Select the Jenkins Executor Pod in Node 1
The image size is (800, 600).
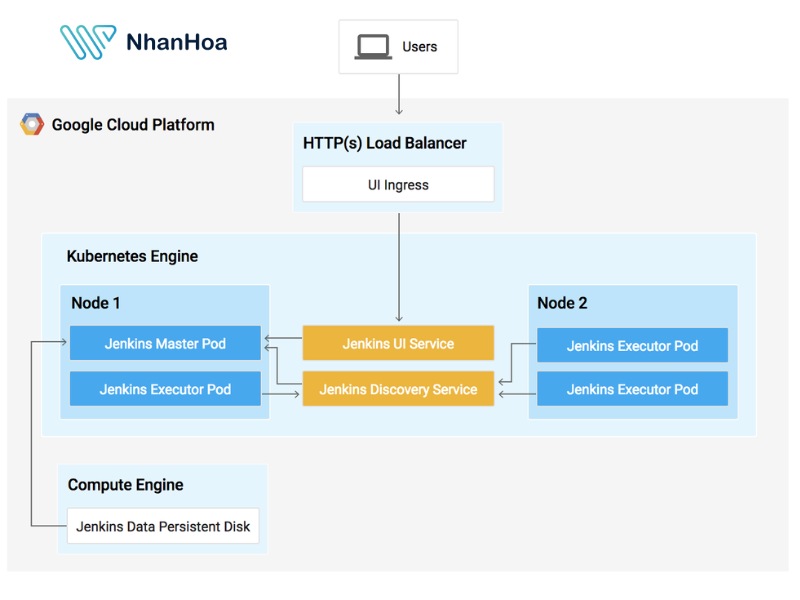tap(165, 389)
